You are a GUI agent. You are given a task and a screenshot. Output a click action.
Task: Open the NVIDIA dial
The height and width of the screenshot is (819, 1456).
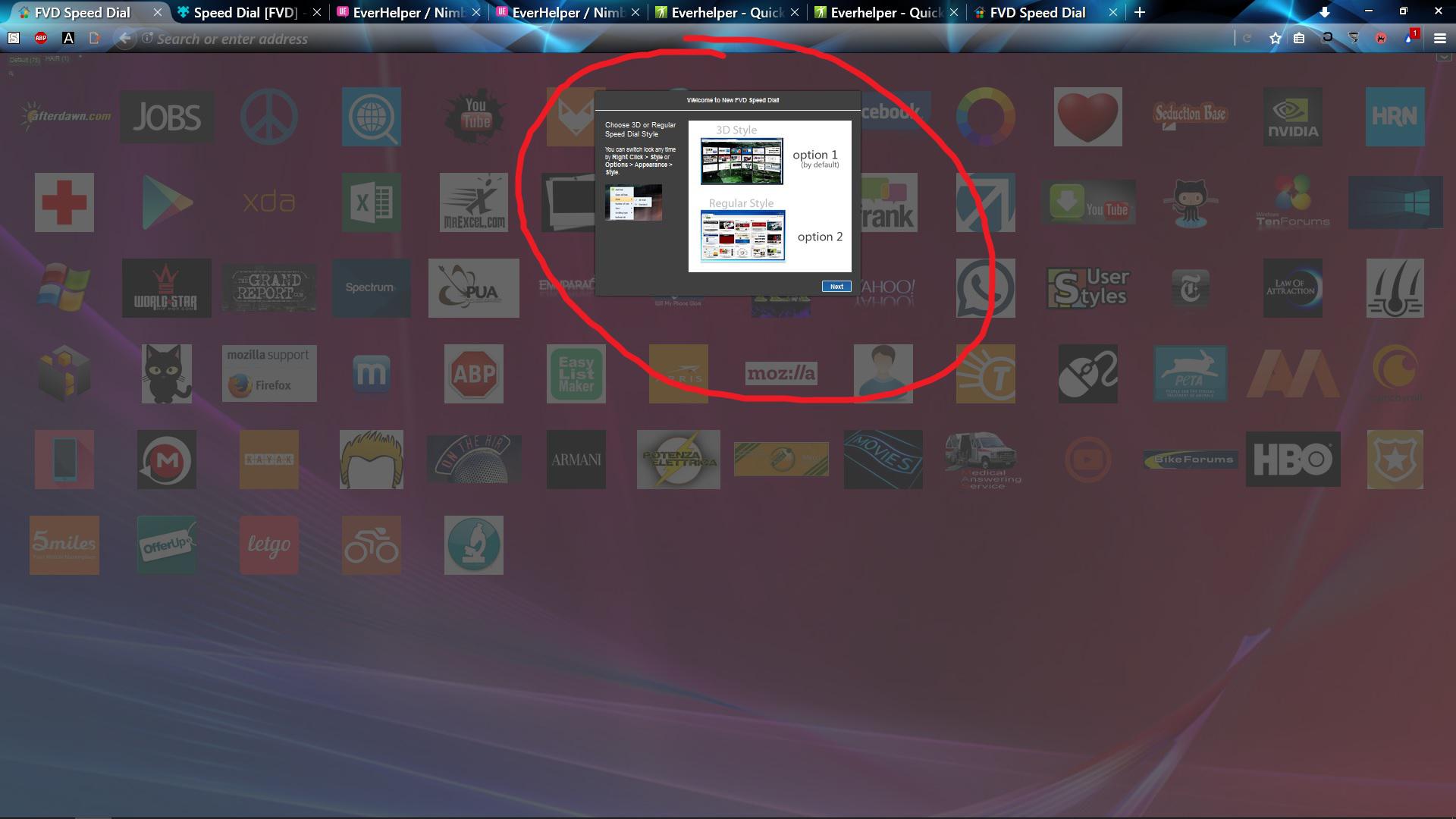[x=1293, y=117]
